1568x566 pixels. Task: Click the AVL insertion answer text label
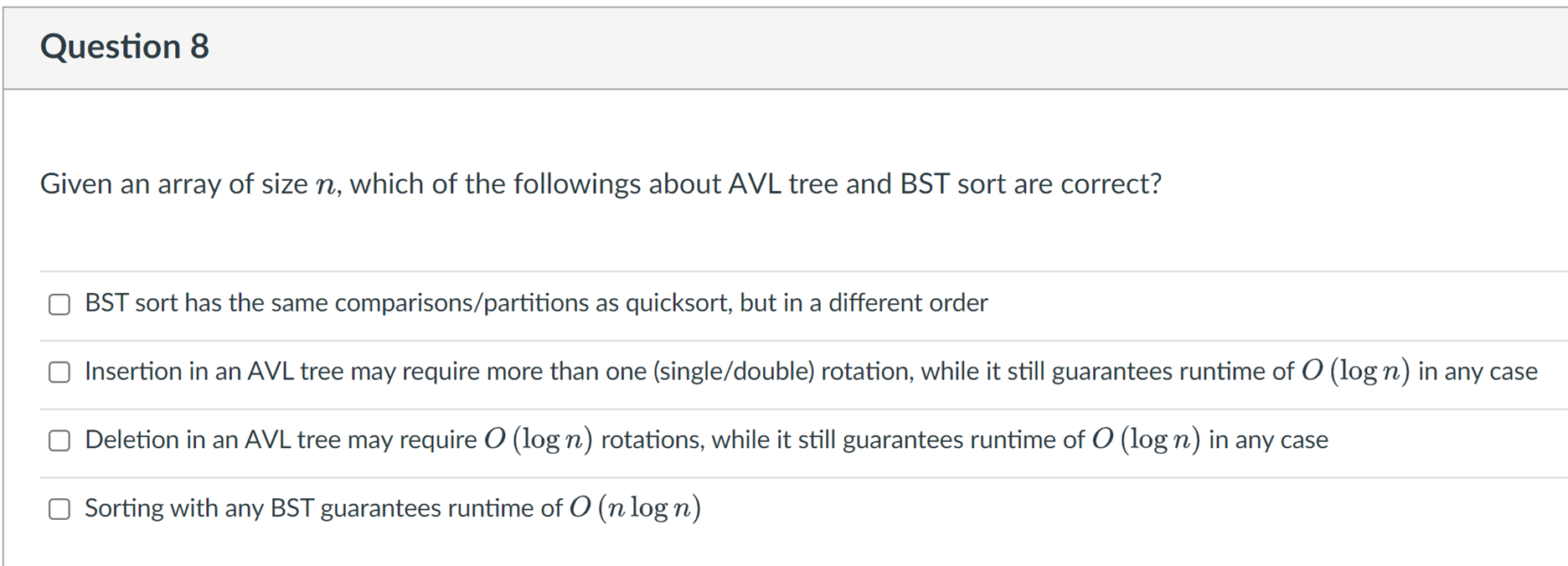tap(809, 372)
